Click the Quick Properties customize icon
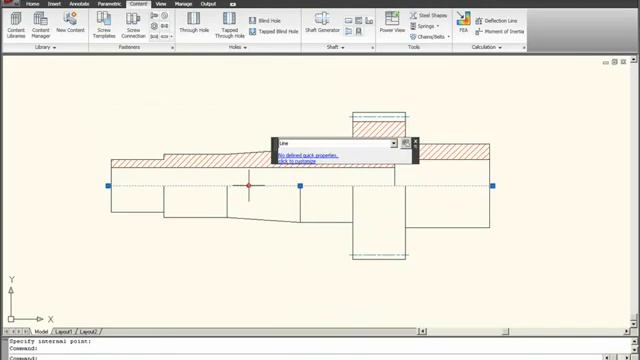The height and width of the screenshot is (360, 640). [x=405, y=143]
